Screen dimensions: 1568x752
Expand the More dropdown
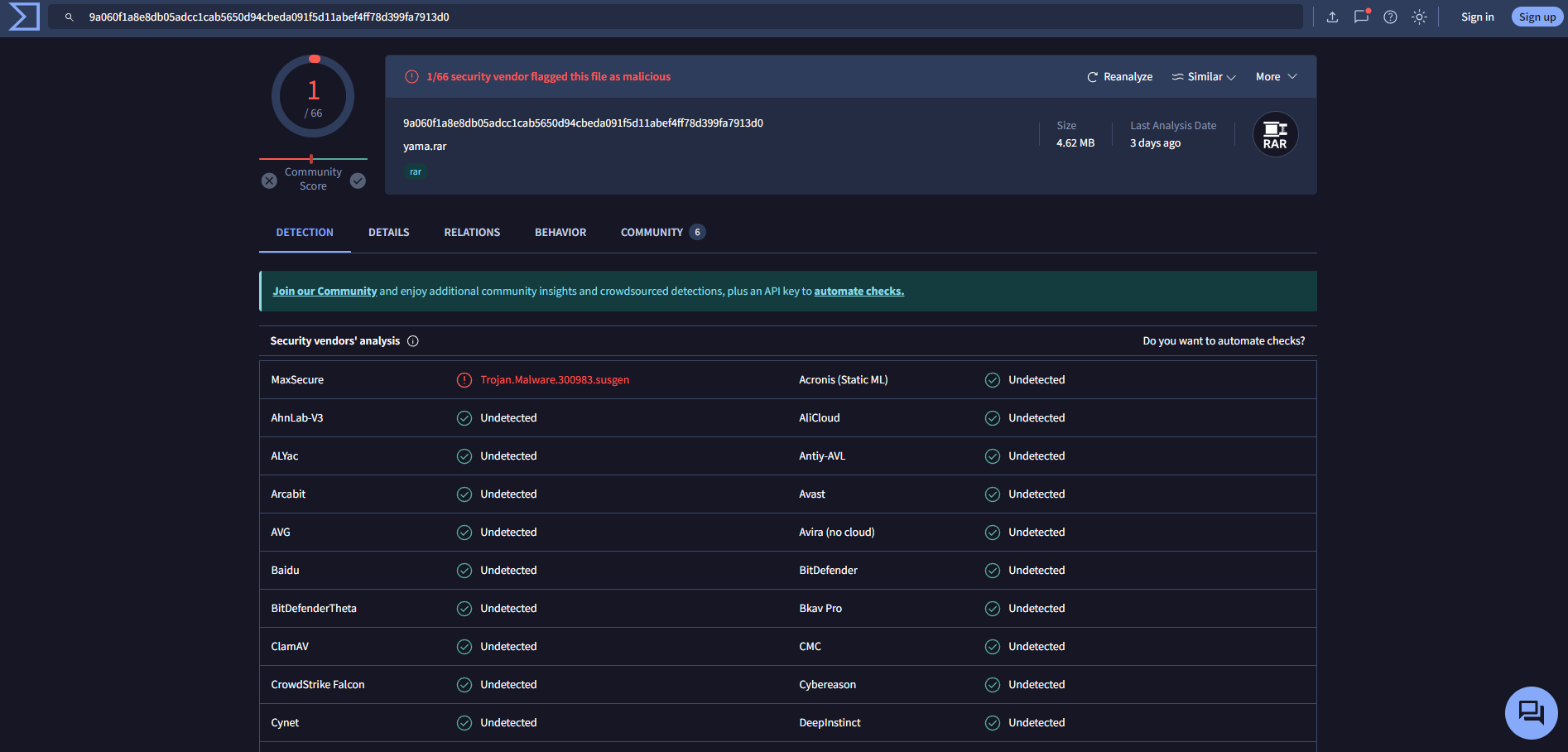pyautogui.click(x=1276, y=77)
